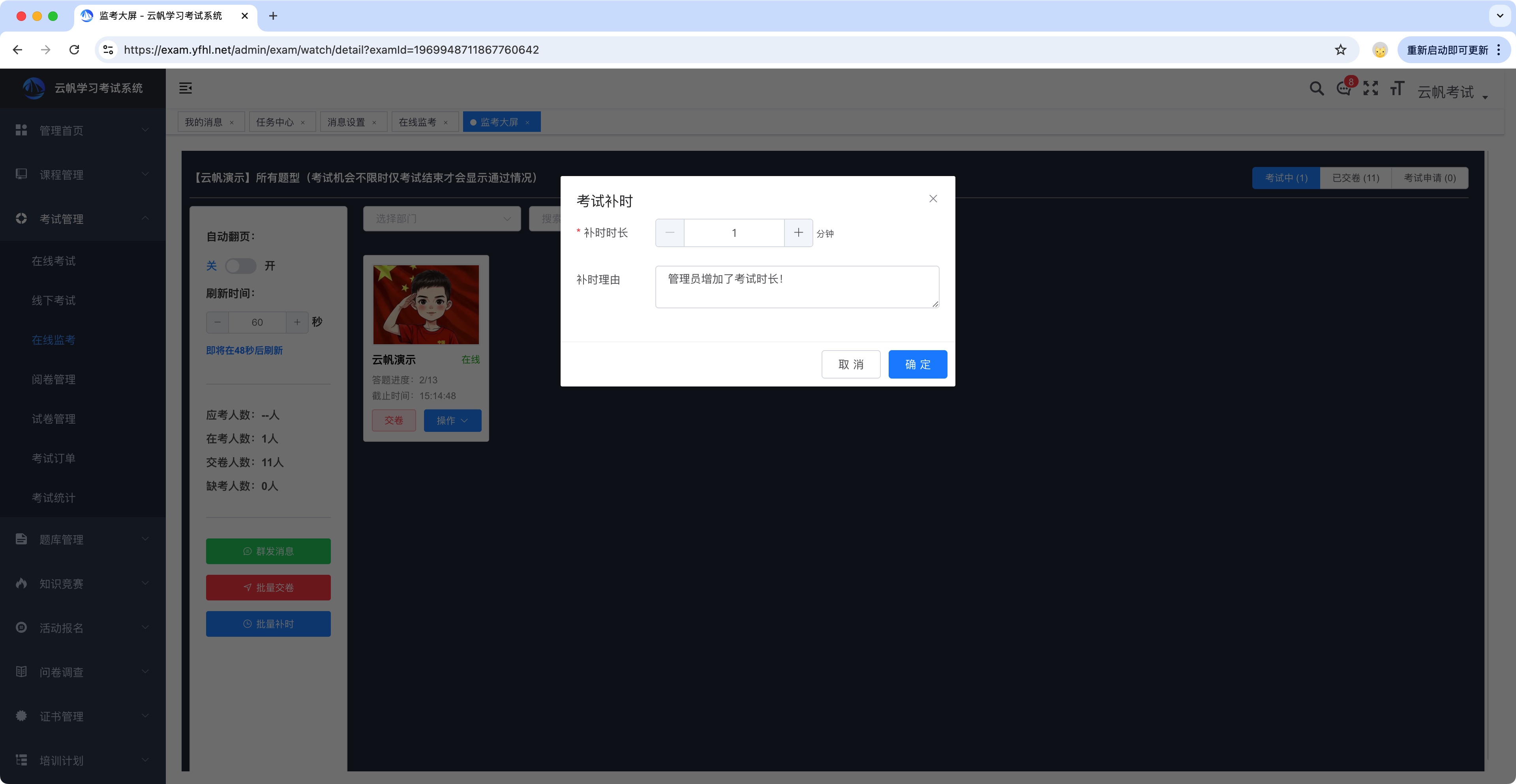Toggle the sidebar collapse hamburger icon
1516x784 pixels.
point(186,88)
